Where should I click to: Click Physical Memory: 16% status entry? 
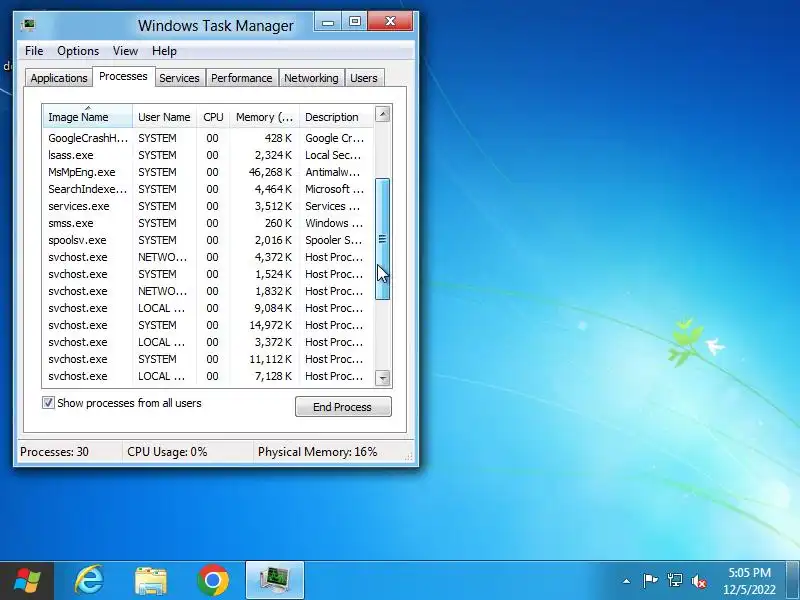[x=317, y=452]
